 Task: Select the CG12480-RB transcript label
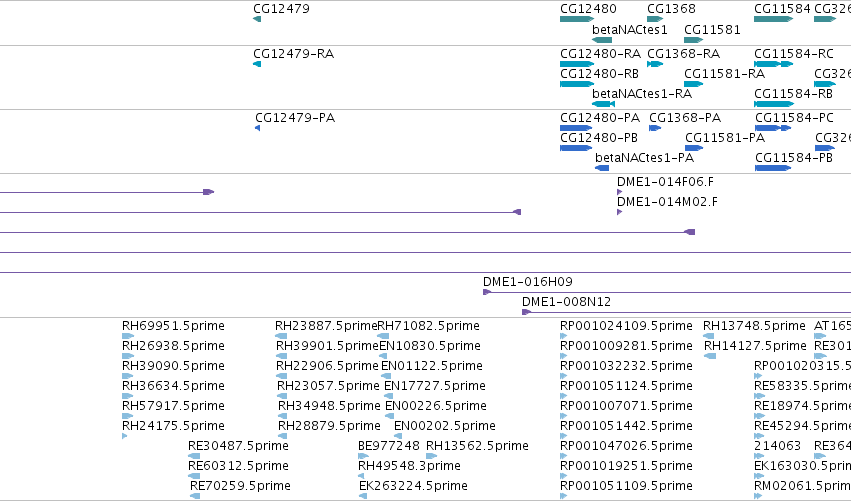click(600, 74)
